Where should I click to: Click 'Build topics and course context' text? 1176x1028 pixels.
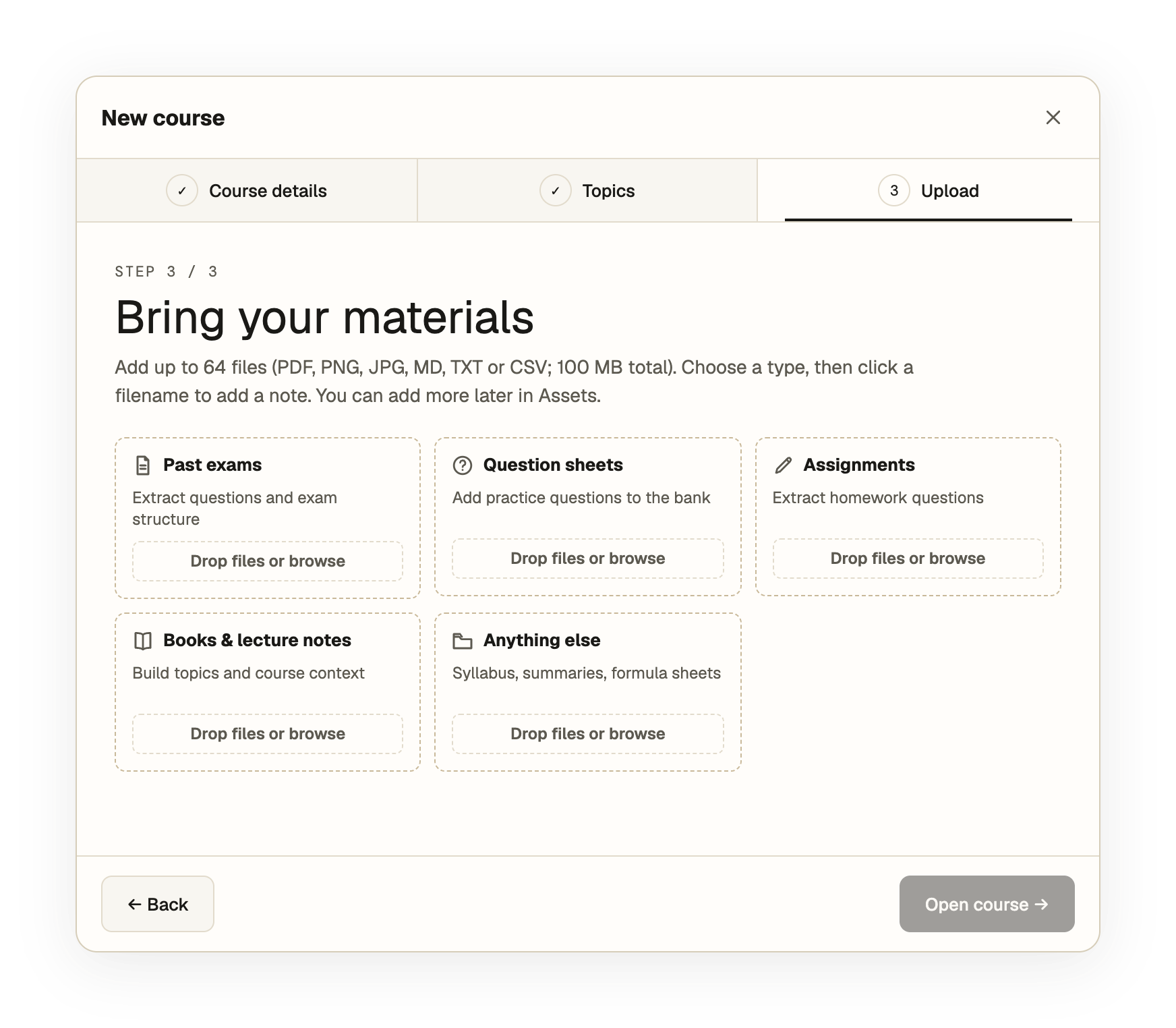click(x=248, y=673)
